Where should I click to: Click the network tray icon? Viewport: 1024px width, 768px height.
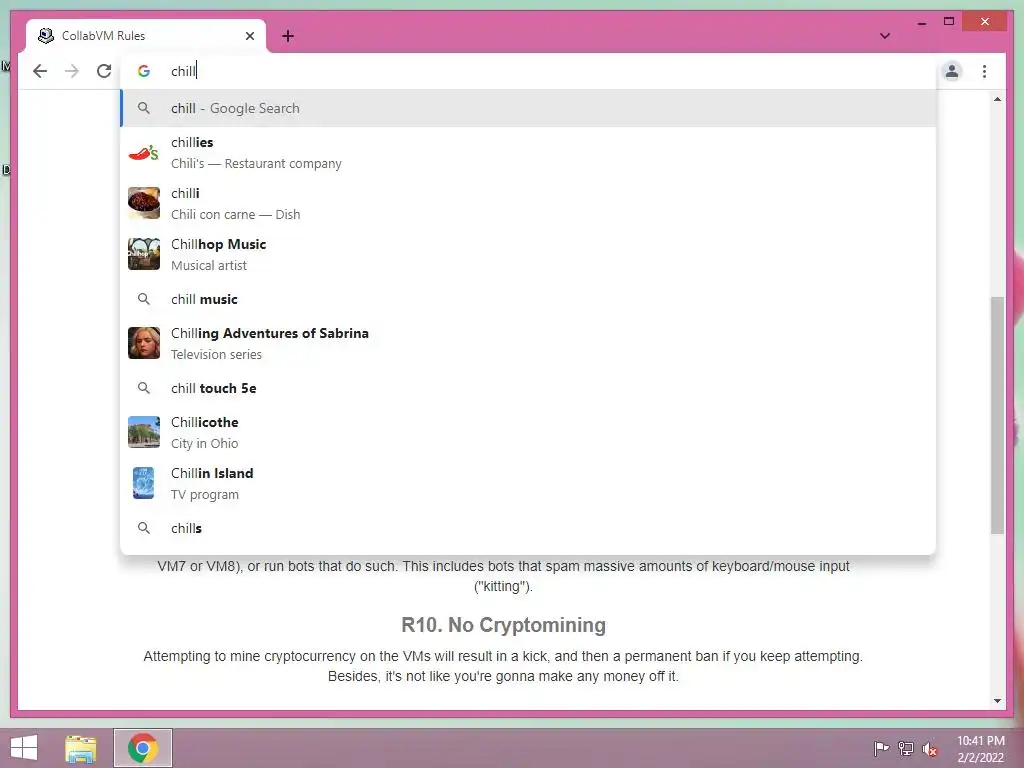906,748
